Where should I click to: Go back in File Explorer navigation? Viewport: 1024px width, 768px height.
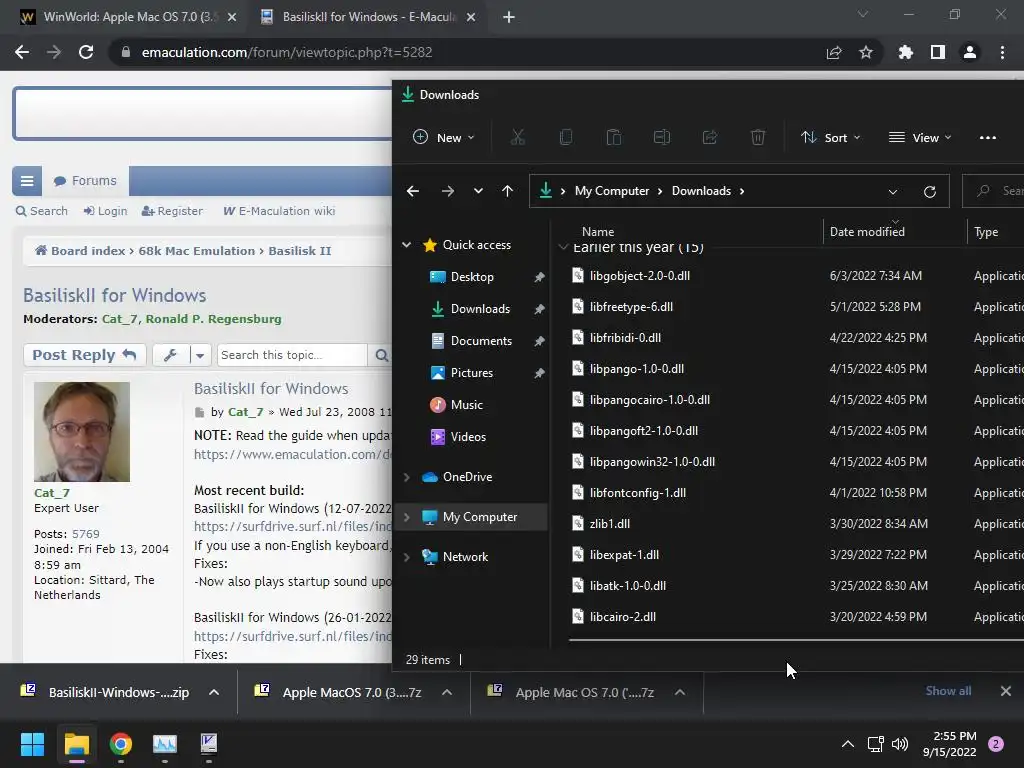coord(413,191)
